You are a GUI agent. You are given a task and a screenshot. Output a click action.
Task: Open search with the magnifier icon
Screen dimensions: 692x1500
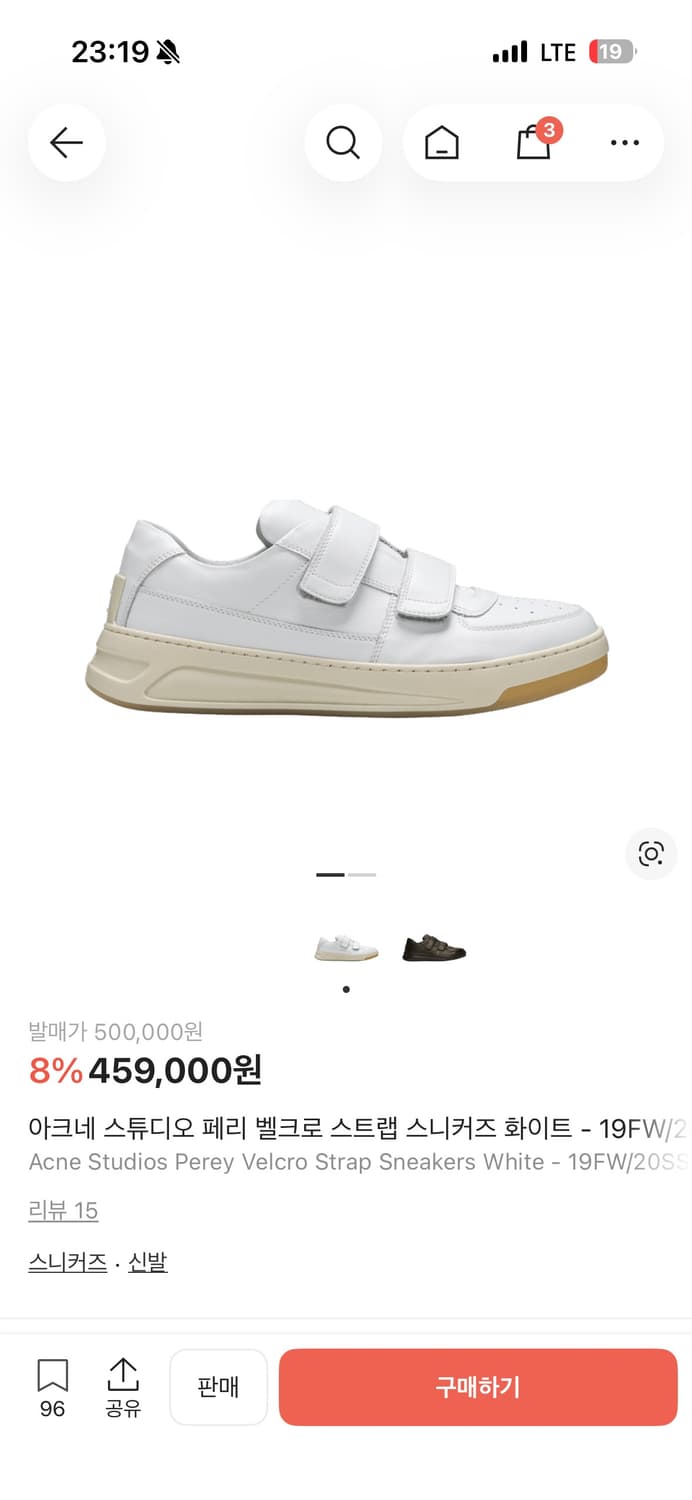point(343,143)
